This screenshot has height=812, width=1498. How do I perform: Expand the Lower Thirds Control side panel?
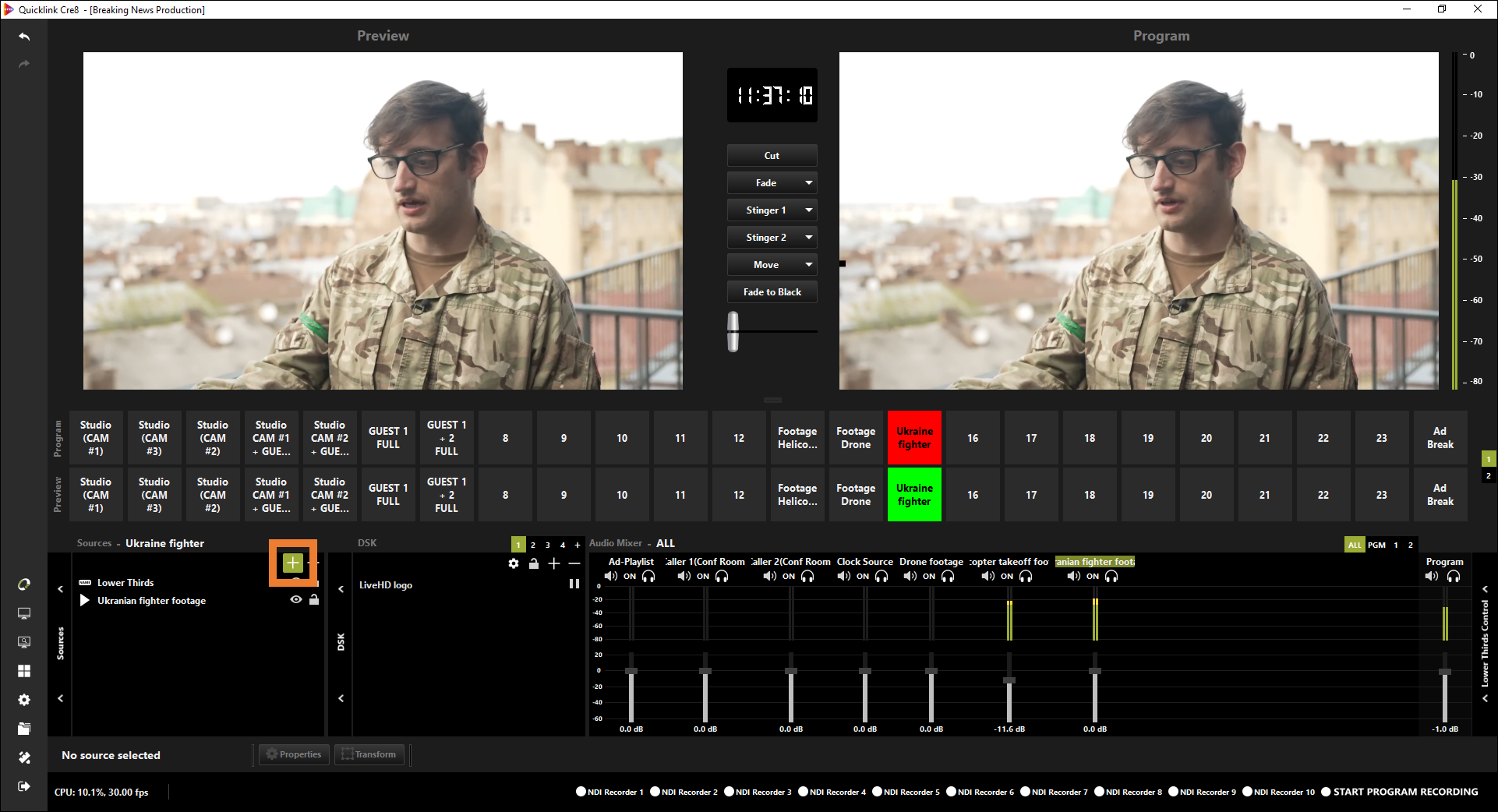coord(1485,589)
